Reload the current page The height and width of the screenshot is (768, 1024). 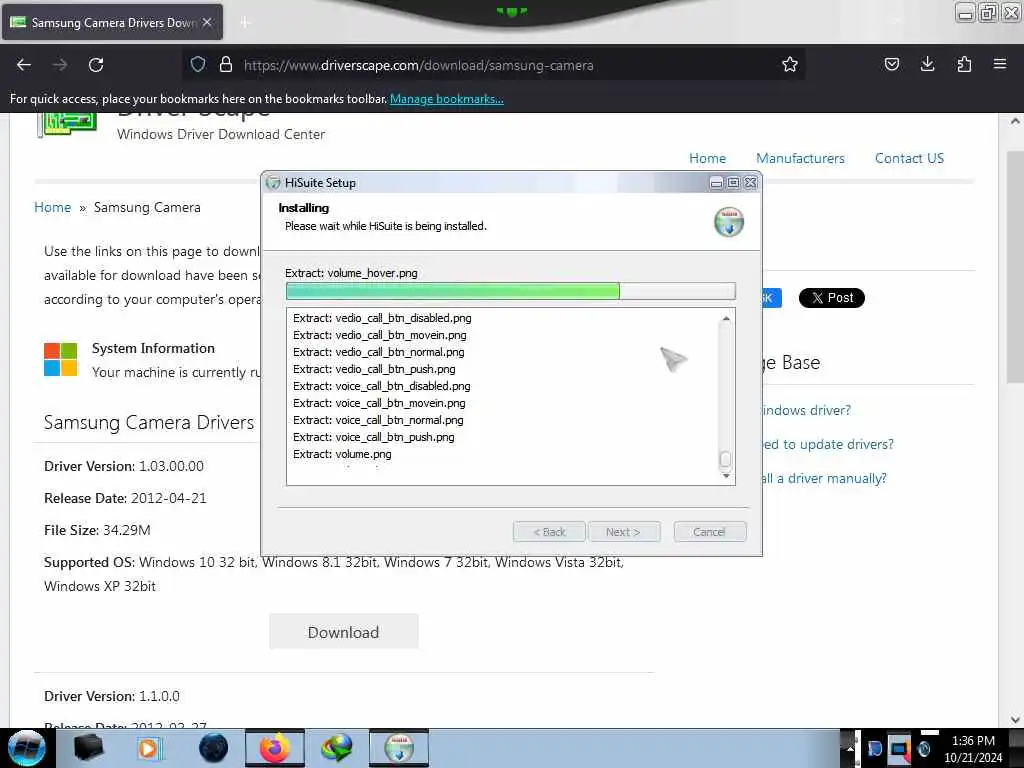[x=96, y=65]
